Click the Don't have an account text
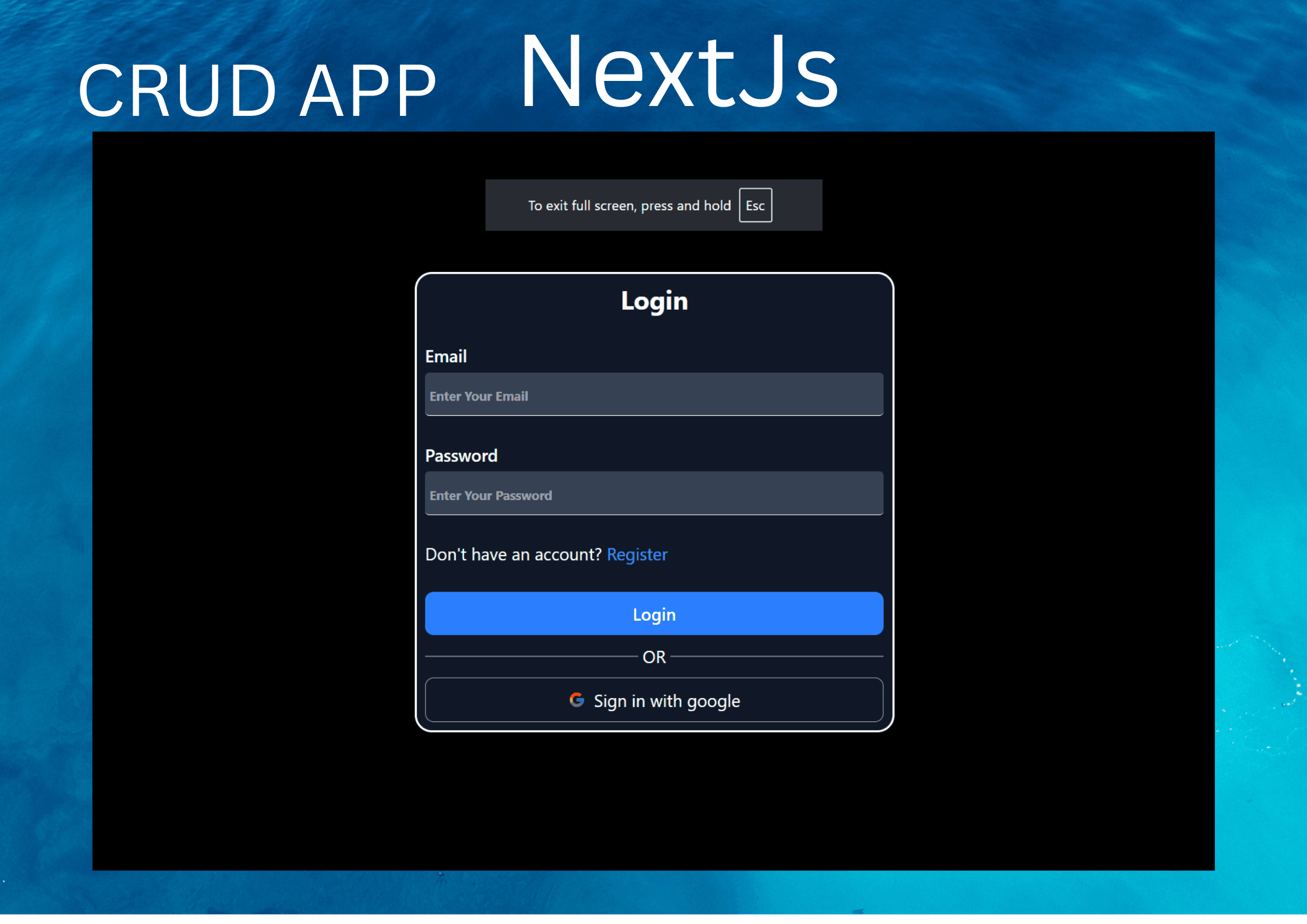 click(513, 555)
